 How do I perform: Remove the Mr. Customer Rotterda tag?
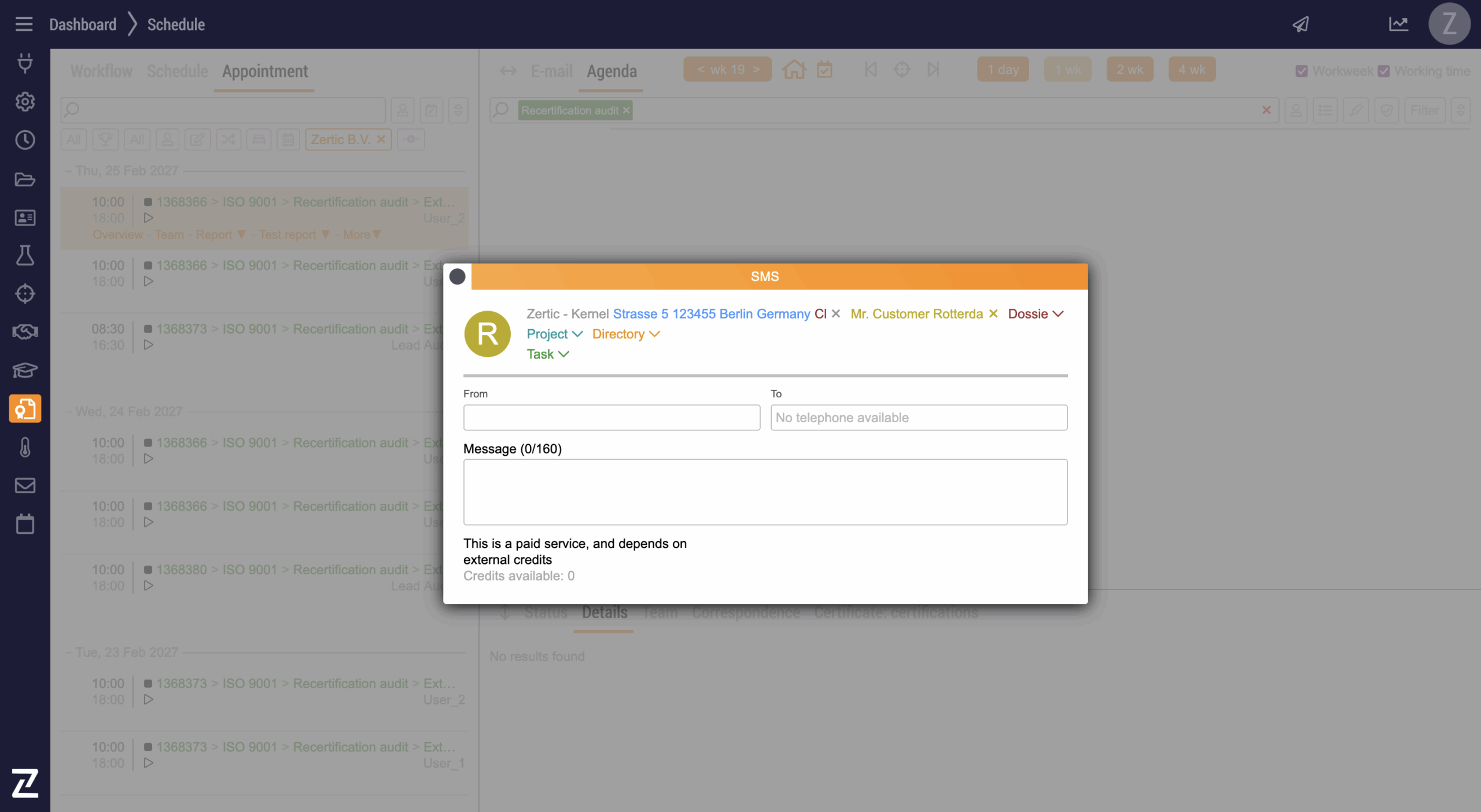coord(993,313)
